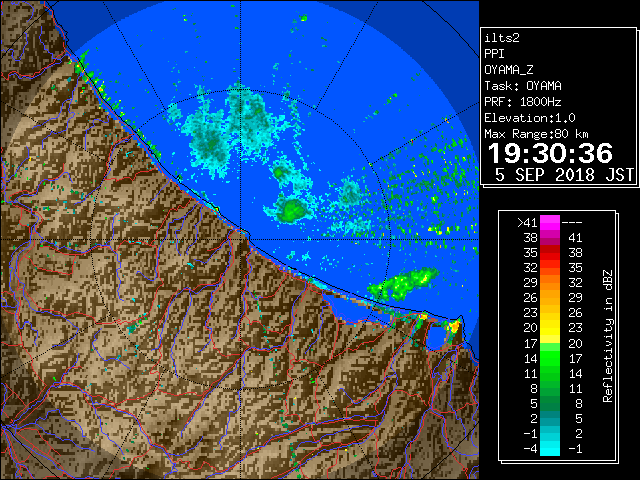
Task: Pick the orange 29–32 dBZ color band
Action: tap(550, 283)
